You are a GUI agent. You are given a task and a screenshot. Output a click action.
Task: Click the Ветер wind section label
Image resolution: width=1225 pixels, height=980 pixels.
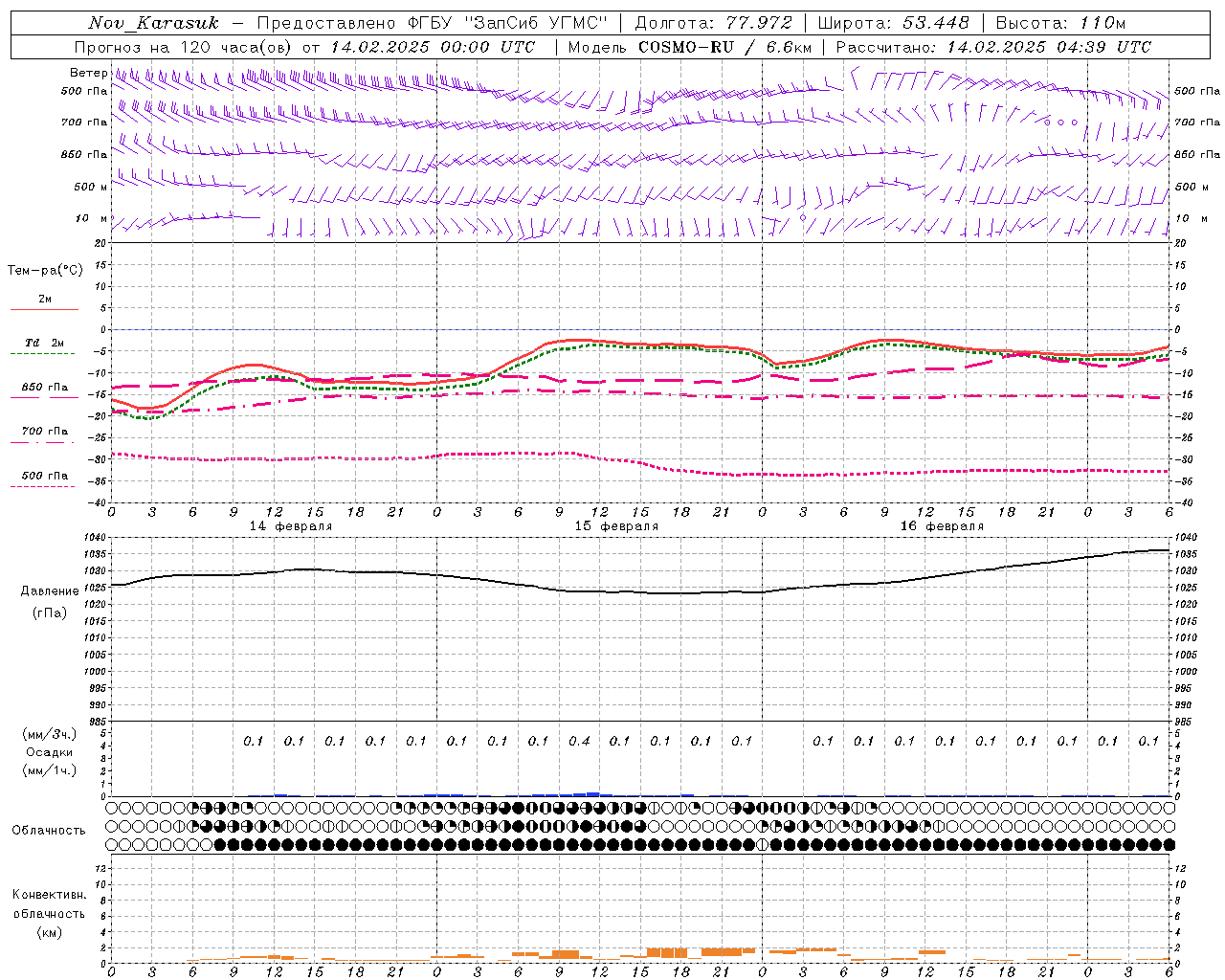coord(88,73)
